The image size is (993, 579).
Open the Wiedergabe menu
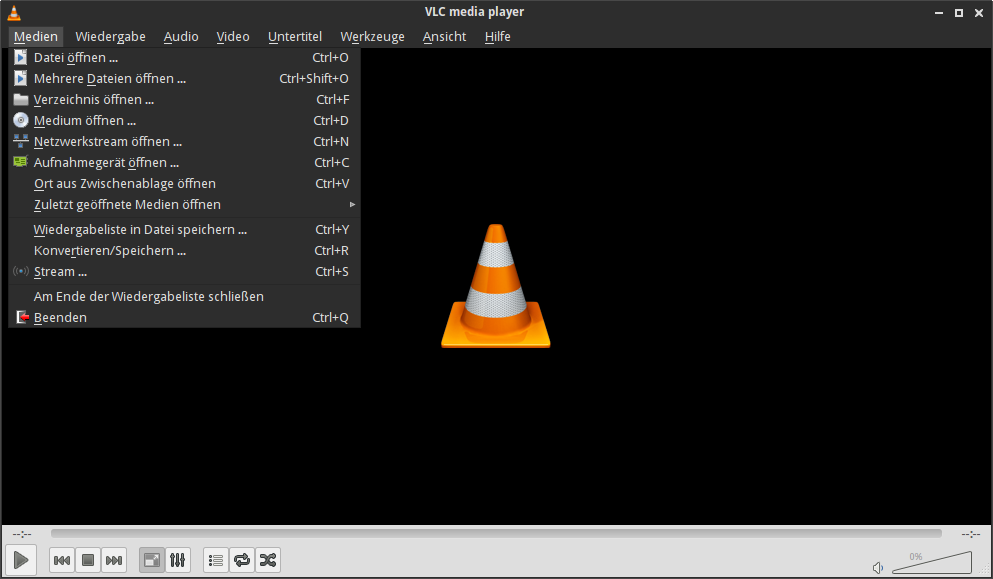pyautogui.click(x=110, y=37)
